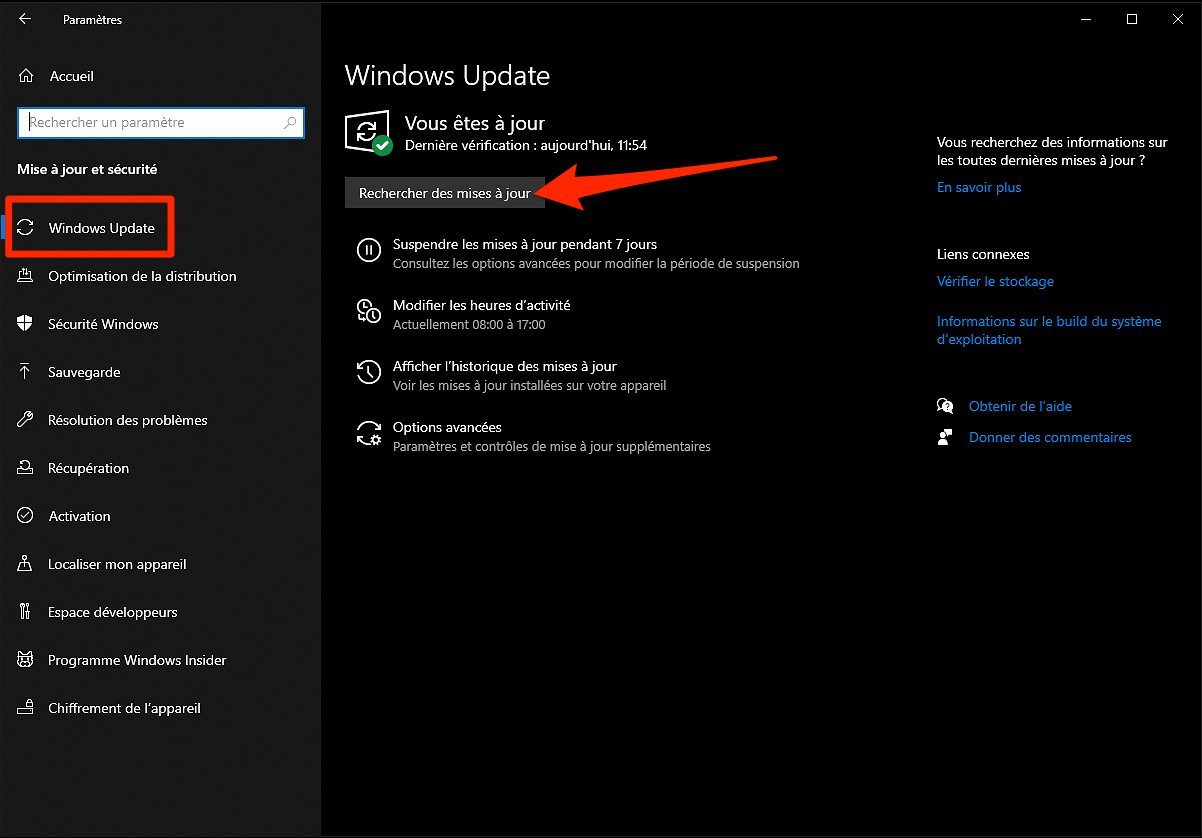The width and height of the screenshot is (1202, 838).
Task: Click Espace développeurs tools icon
Action: [x=26, y=612]
